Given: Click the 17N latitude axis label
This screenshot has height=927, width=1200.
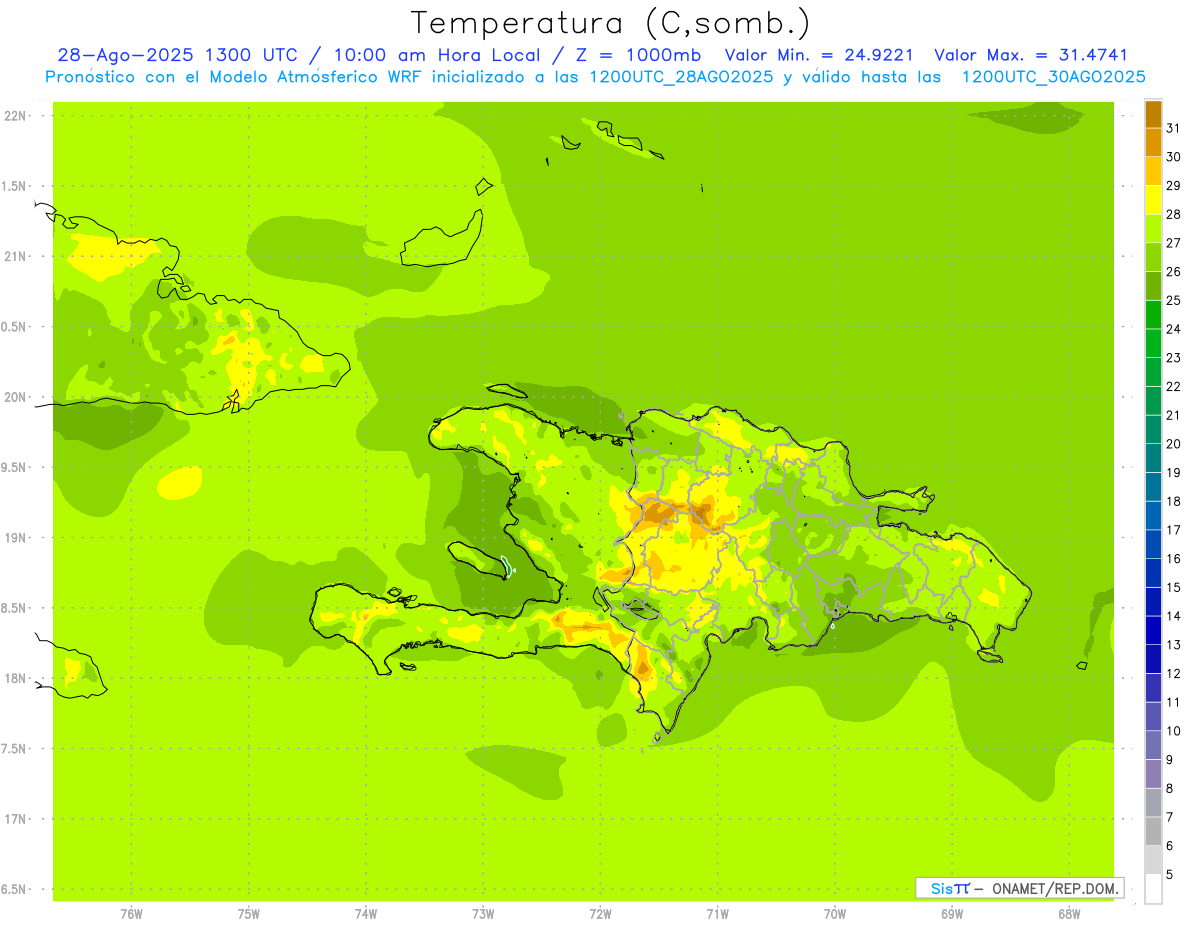Looking at the screenshot, I should (16, 819).
